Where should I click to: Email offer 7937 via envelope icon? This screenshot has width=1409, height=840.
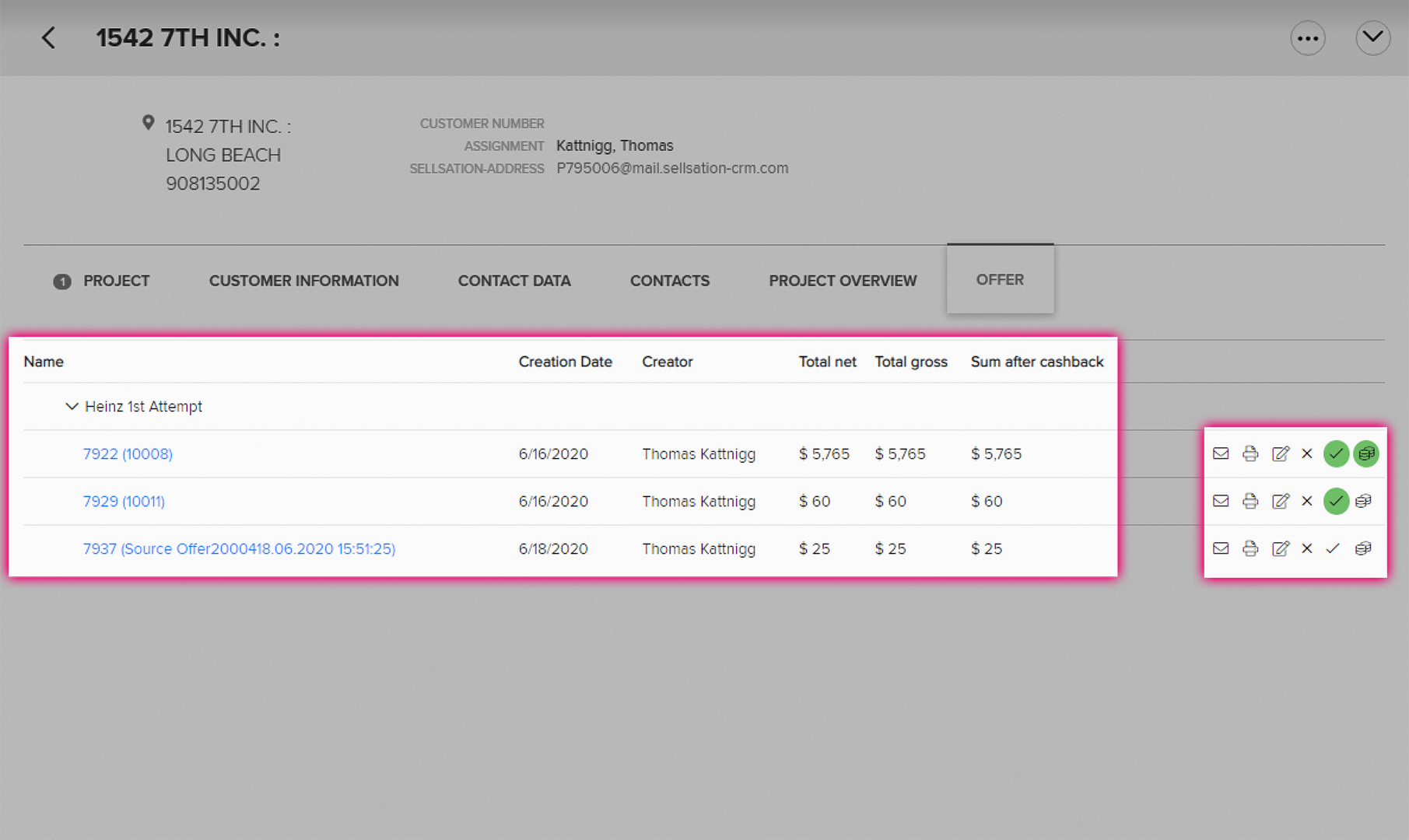click(x=1221, y=548)
